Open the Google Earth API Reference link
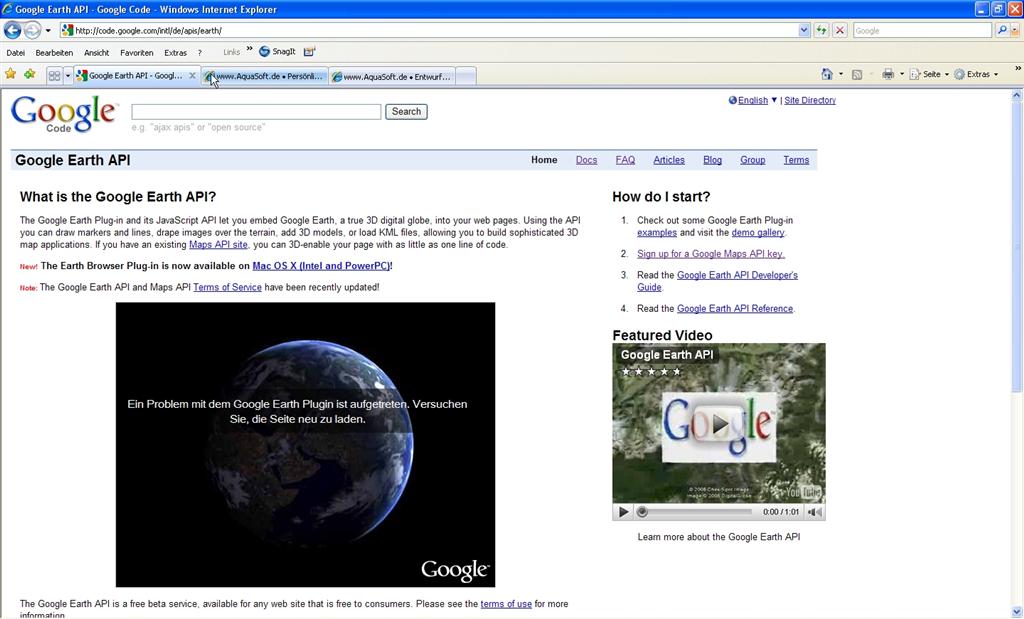 pyautogui.click(x=734, y=309)
